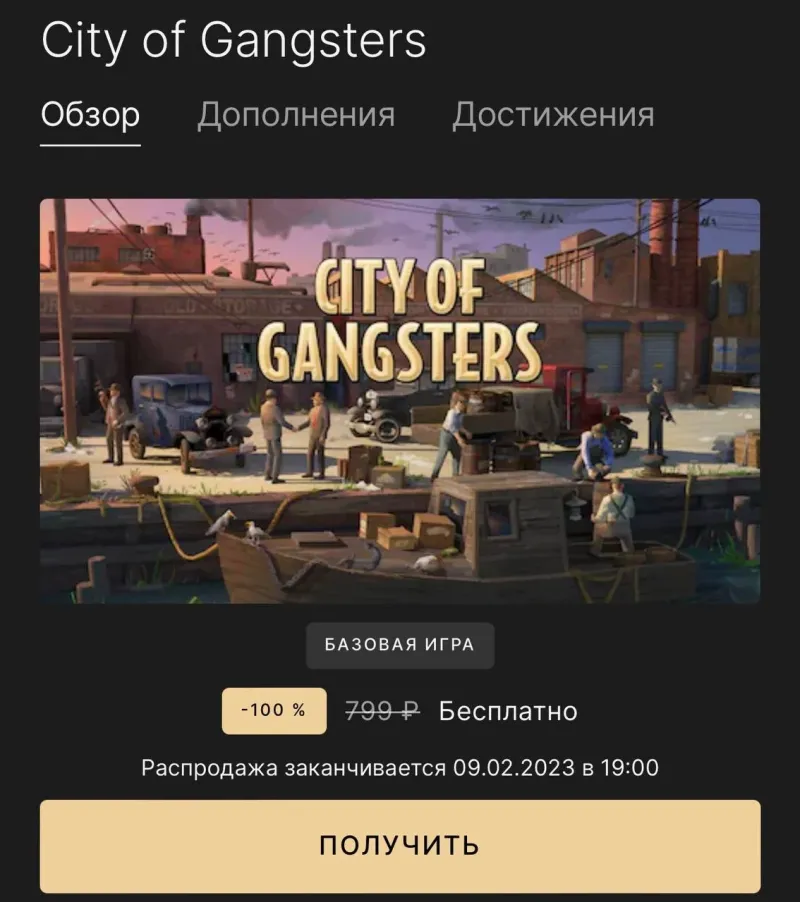800x902 pixels.
Task: Click the cardboard boxes on boat deck
Action: click(x=407, y=530)
